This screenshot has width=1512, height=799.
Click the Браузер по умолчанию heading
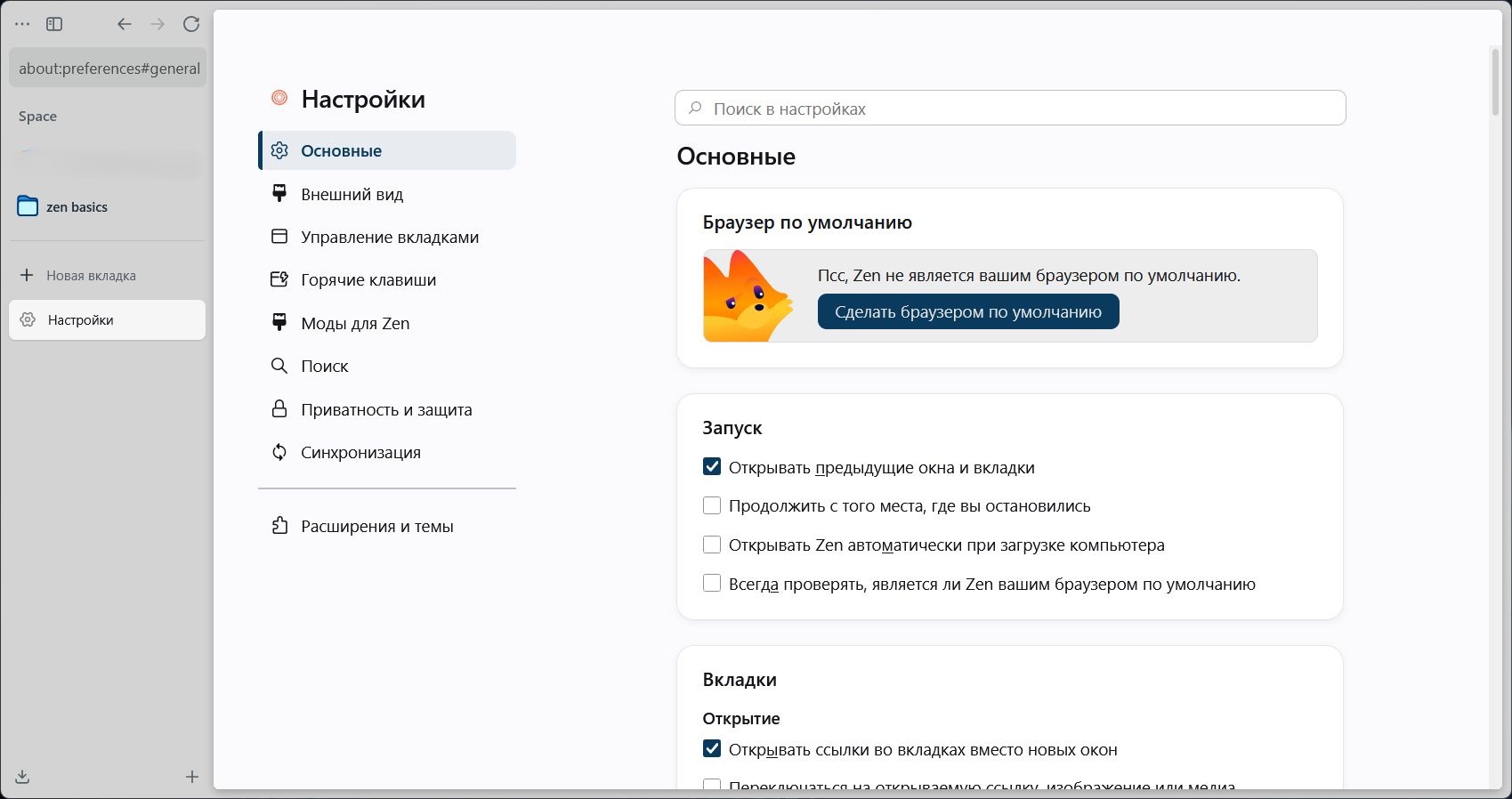coord(807,222)
